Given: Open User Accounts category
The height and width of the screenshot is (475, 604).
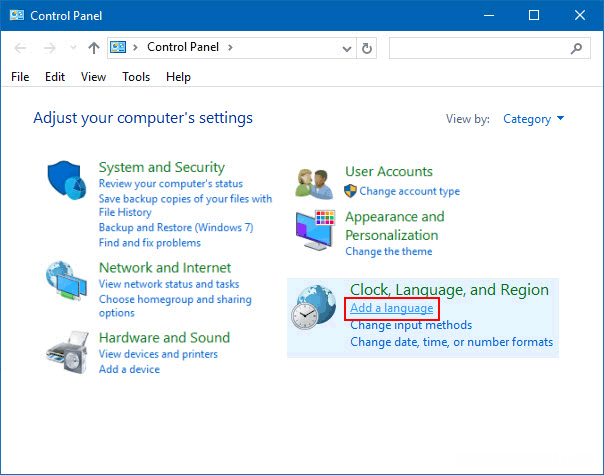Looking at the screenshot, I should point(389,171).
